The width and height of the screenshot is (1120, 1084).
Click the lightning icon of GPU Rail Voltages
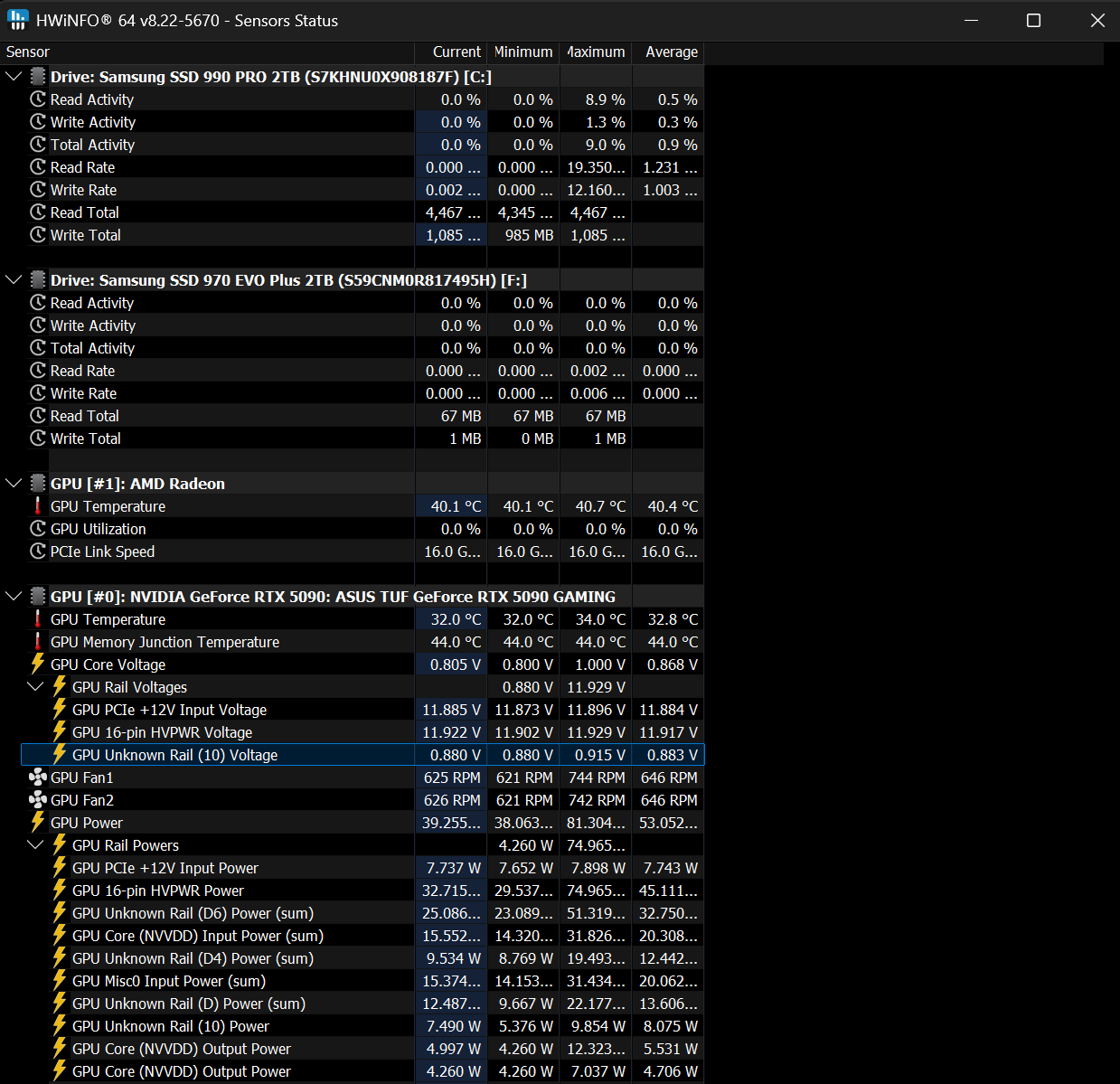(x=60, y=687)
